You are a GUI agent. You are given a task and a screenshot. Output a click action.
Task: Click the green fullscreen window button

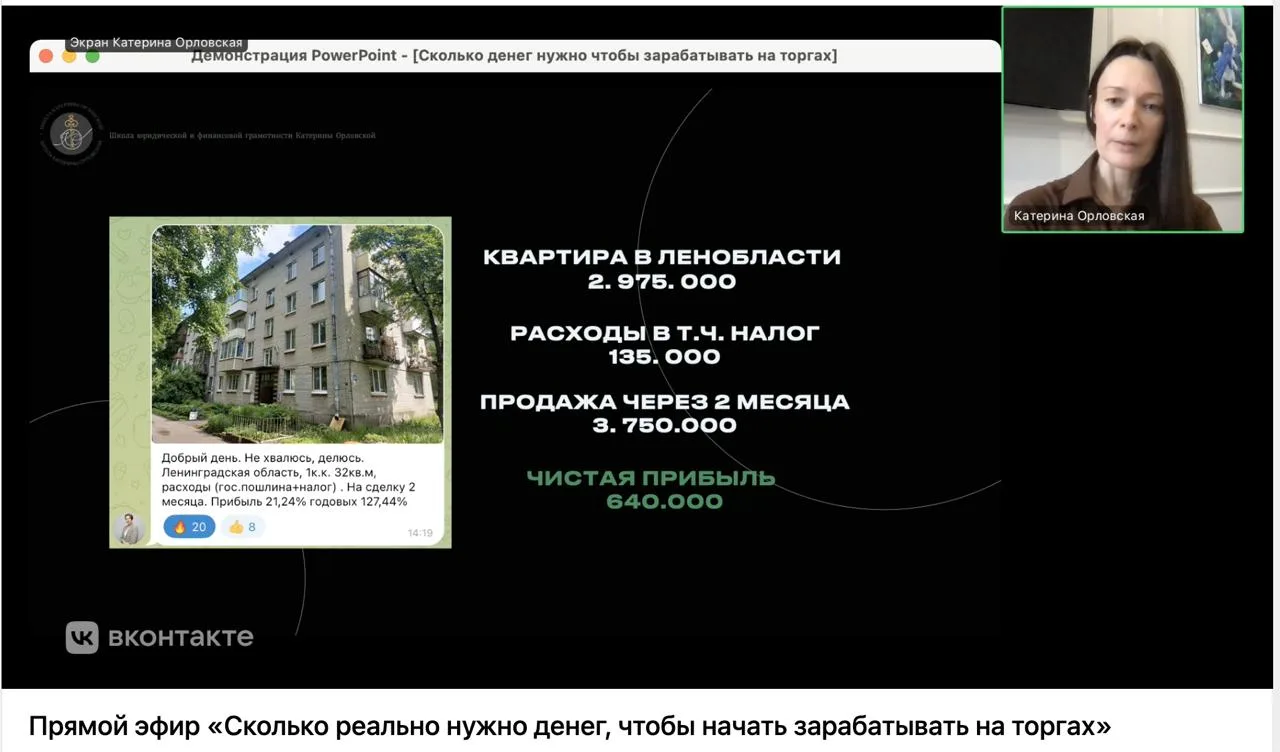[93, 56]
